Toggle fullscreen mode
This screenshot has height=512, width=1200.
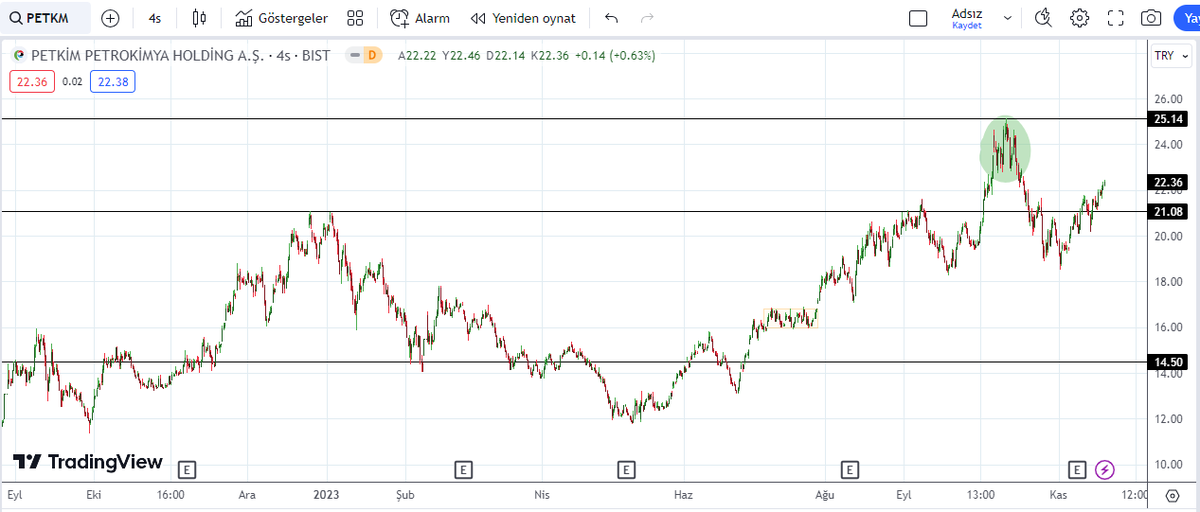click(x=1116, y=18)
